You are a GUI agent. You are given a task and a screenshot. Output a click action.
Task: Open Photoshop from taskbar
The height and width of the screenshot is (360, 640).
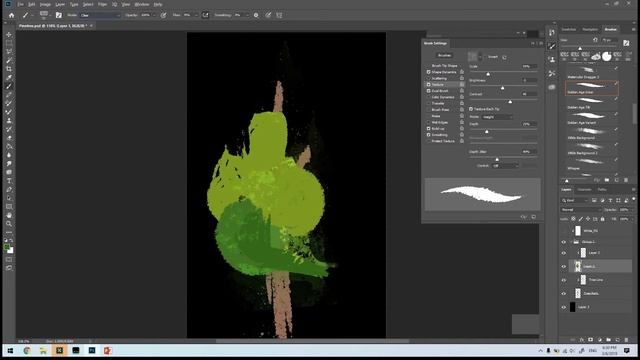tap(92, 351)
